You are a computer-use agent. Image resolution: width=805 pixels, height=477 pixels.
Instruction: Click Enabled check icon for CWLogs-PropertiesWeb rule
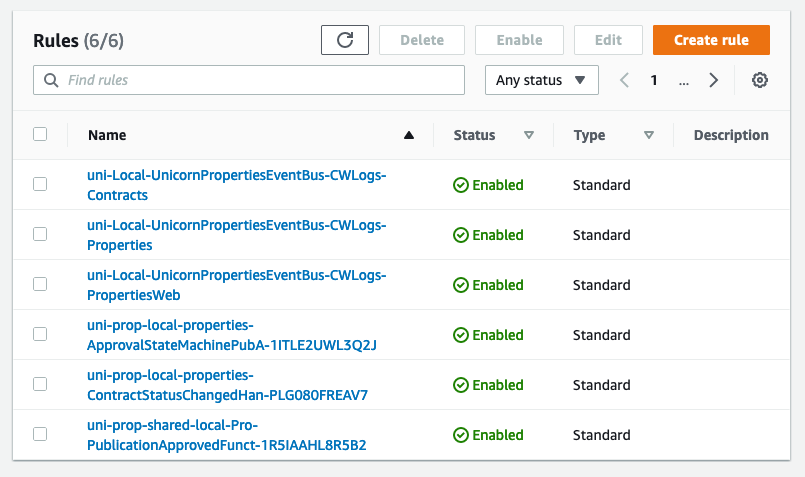click(x=461, y=285)
